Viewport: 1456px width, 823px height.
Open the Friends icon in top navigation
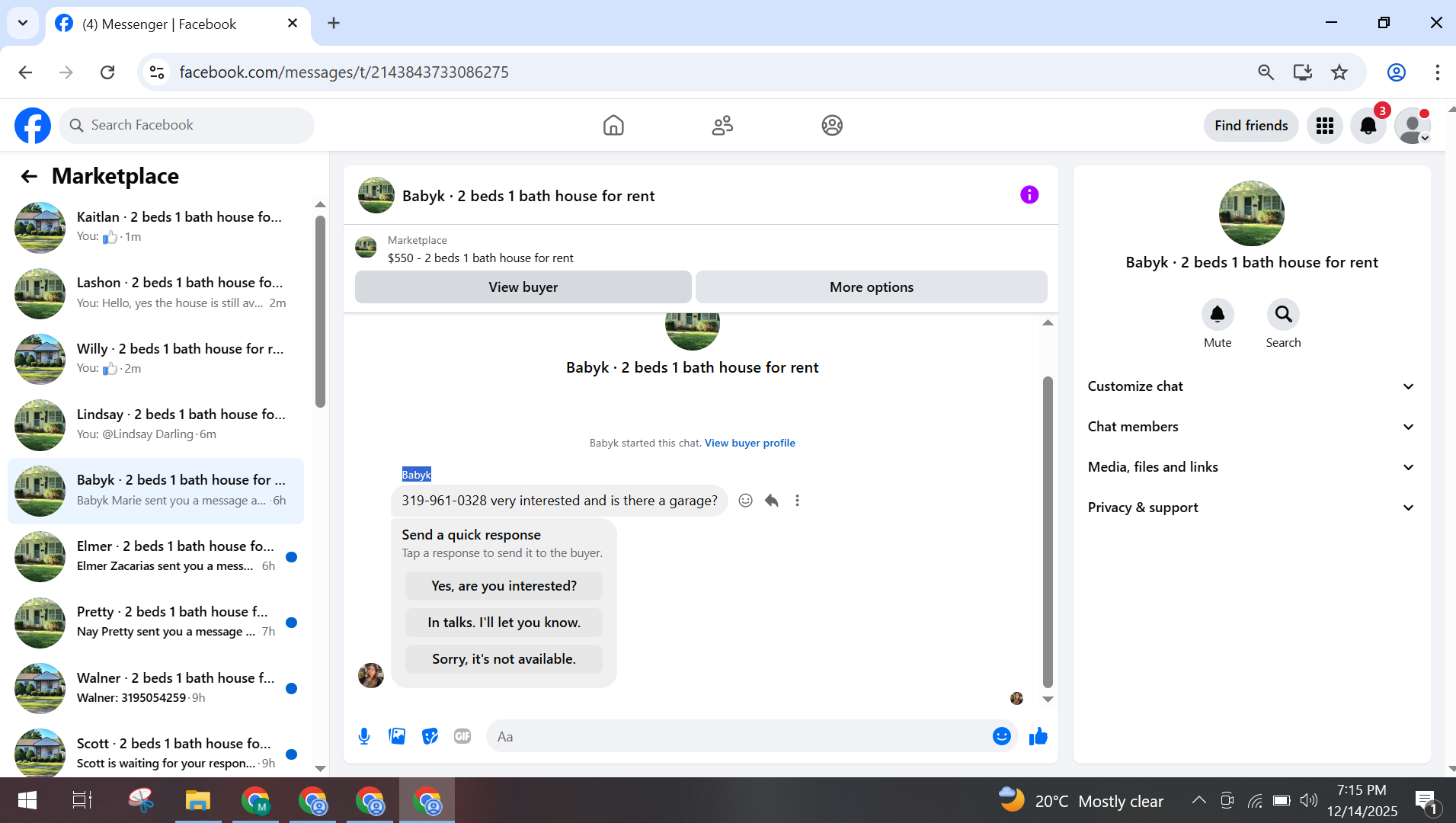tap(722, 125)
